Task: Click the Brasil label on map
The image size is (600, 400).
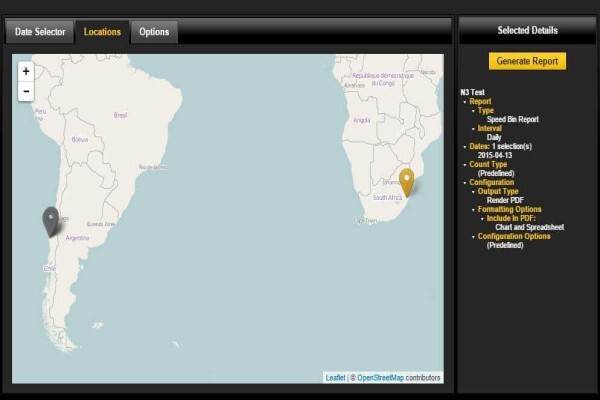Action: (x=120, y=115)
